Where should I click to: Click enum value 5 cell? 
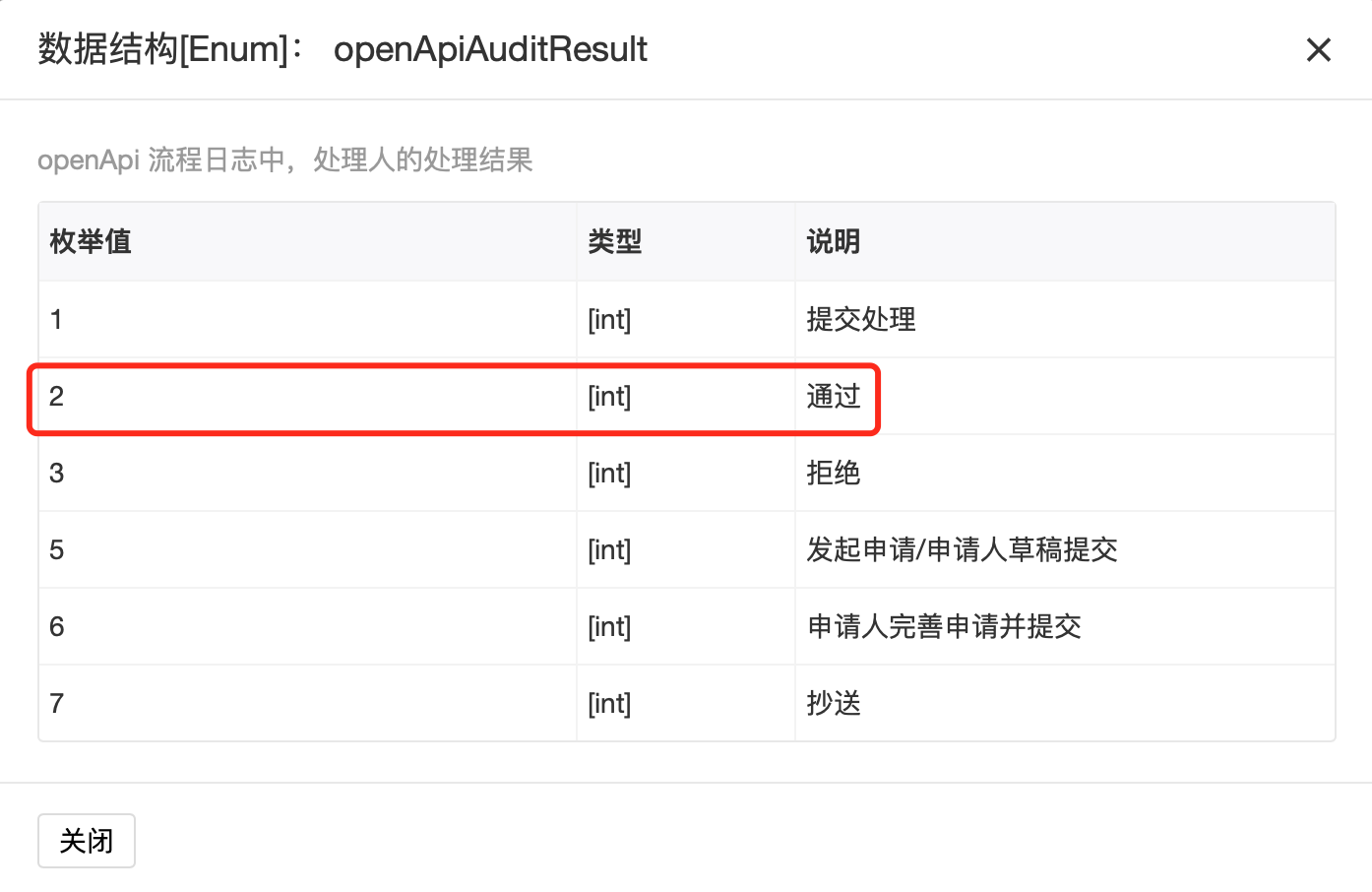307,549
